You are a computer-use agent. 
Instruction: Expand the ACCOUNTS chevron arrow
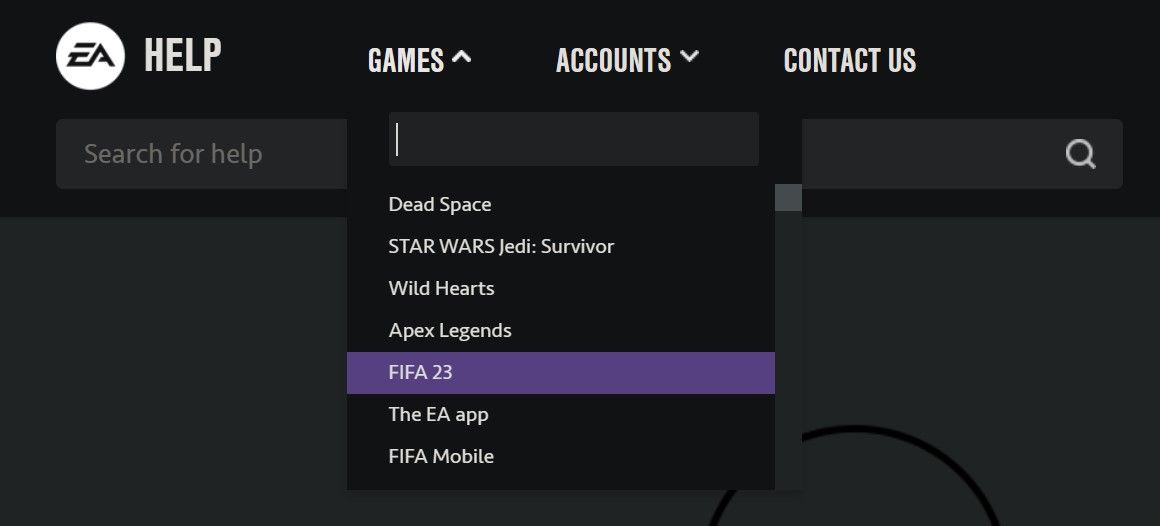689,58
